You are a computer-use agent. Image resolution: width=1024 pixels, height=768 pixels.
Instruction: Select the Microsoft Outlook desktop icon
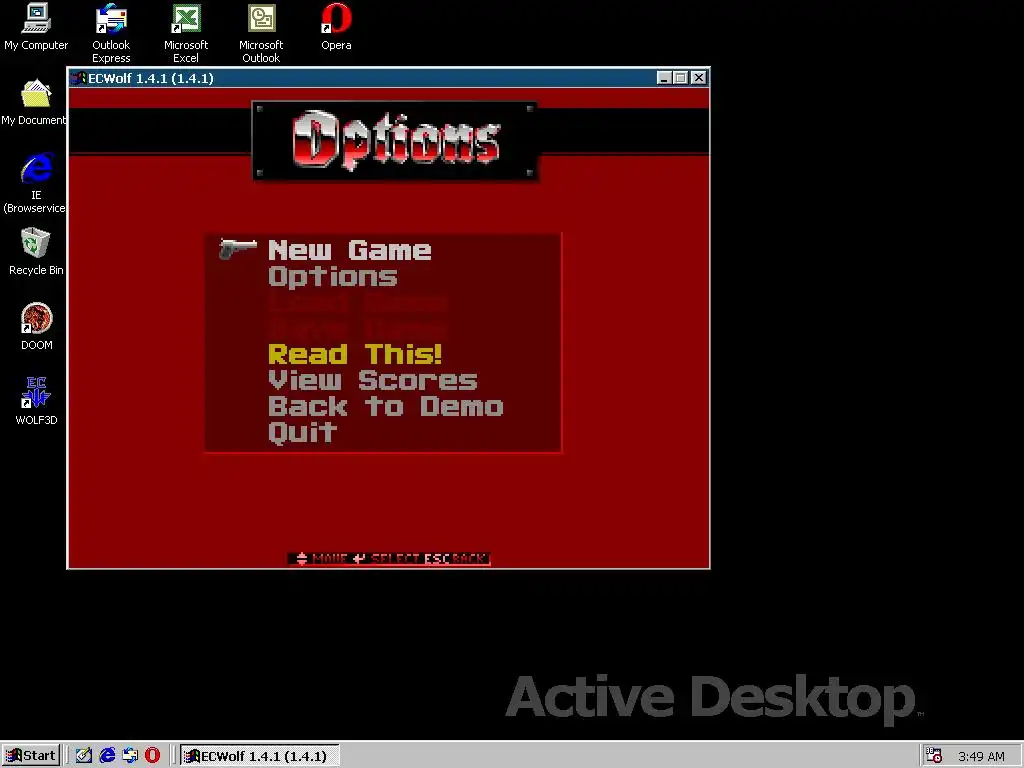[x=261, y=33]
